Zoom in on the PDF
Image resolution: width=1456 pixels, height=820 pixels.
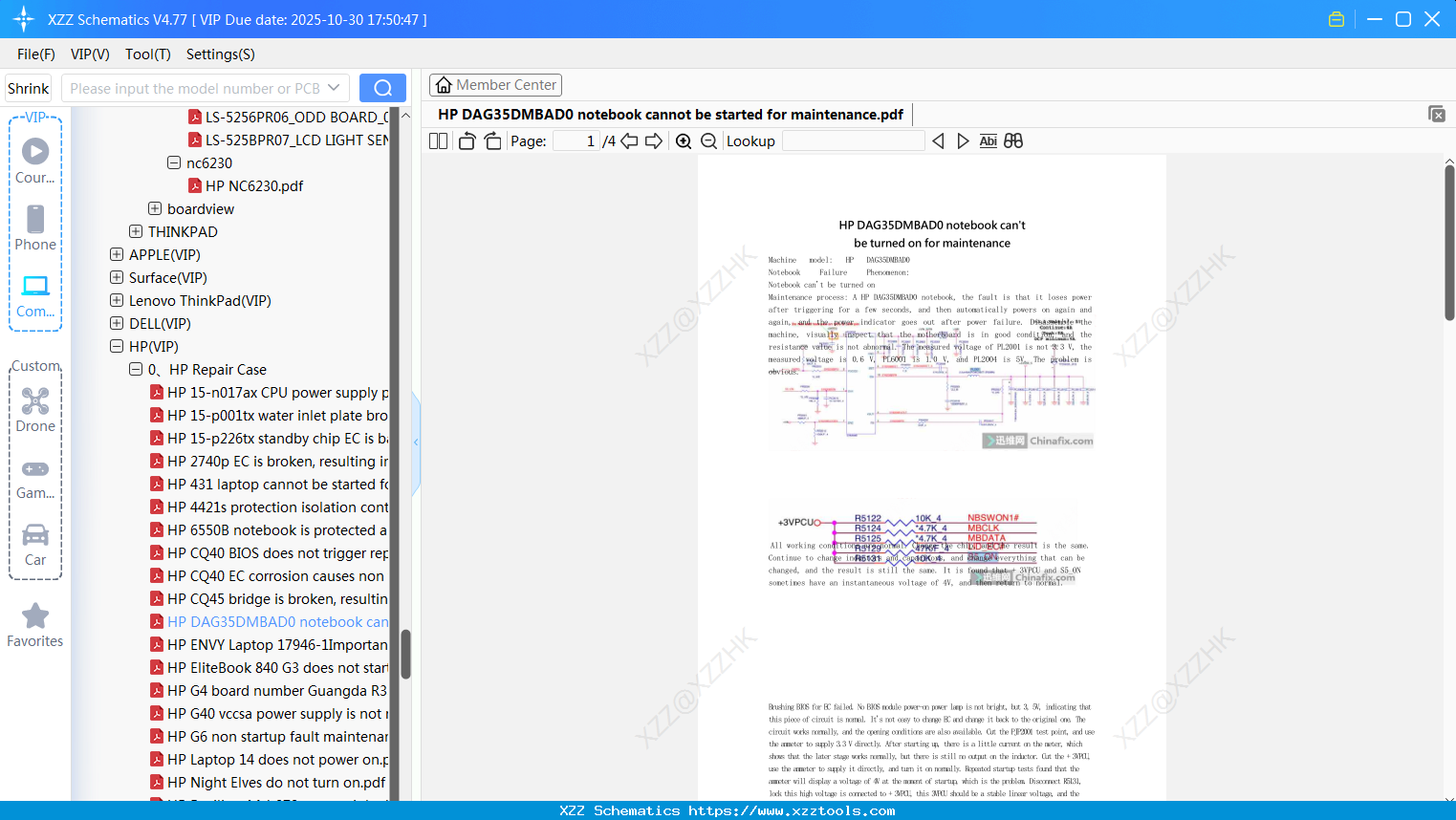pyautogui.click(x=684, y=141)
